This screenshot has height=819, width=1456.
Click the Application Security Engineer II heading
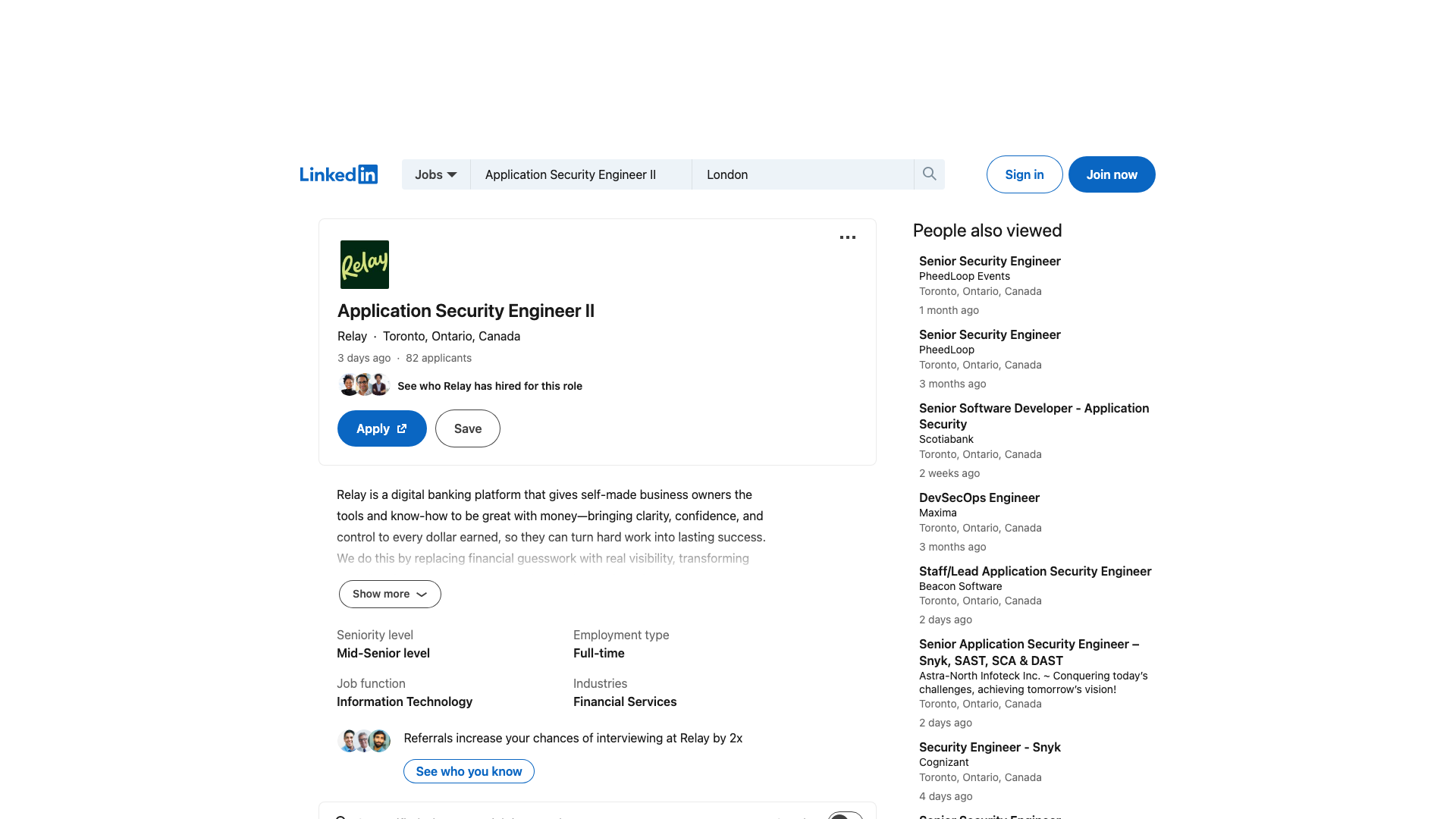(466, 311)
